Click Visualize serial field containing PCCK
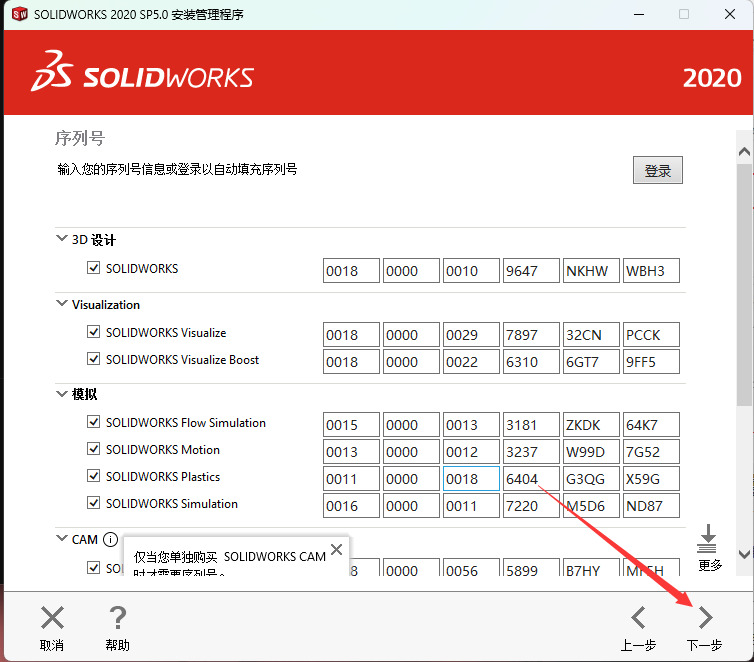 point(651,335)
